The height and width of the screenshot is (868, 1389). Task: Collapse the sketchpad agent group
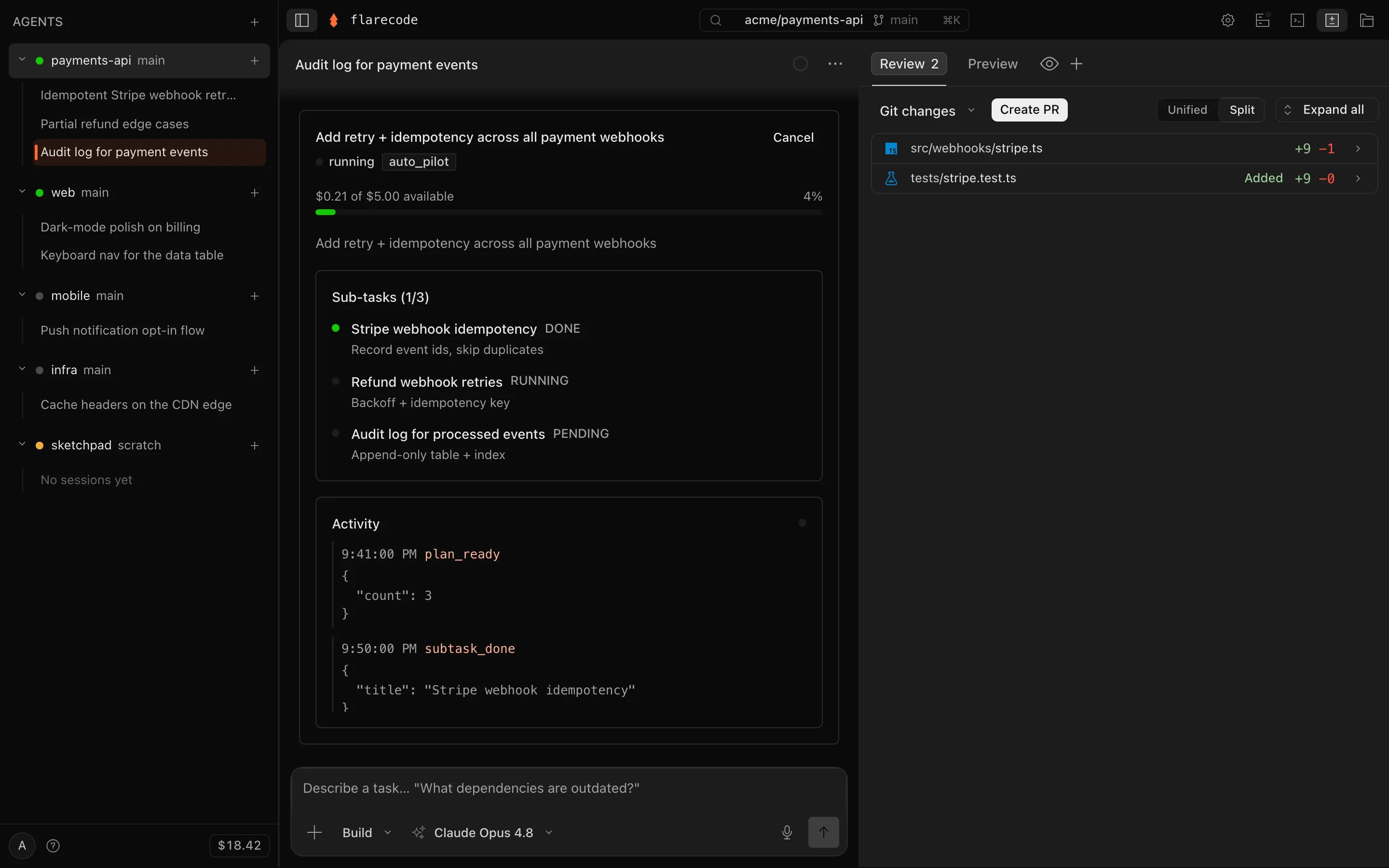click(22, 444)
